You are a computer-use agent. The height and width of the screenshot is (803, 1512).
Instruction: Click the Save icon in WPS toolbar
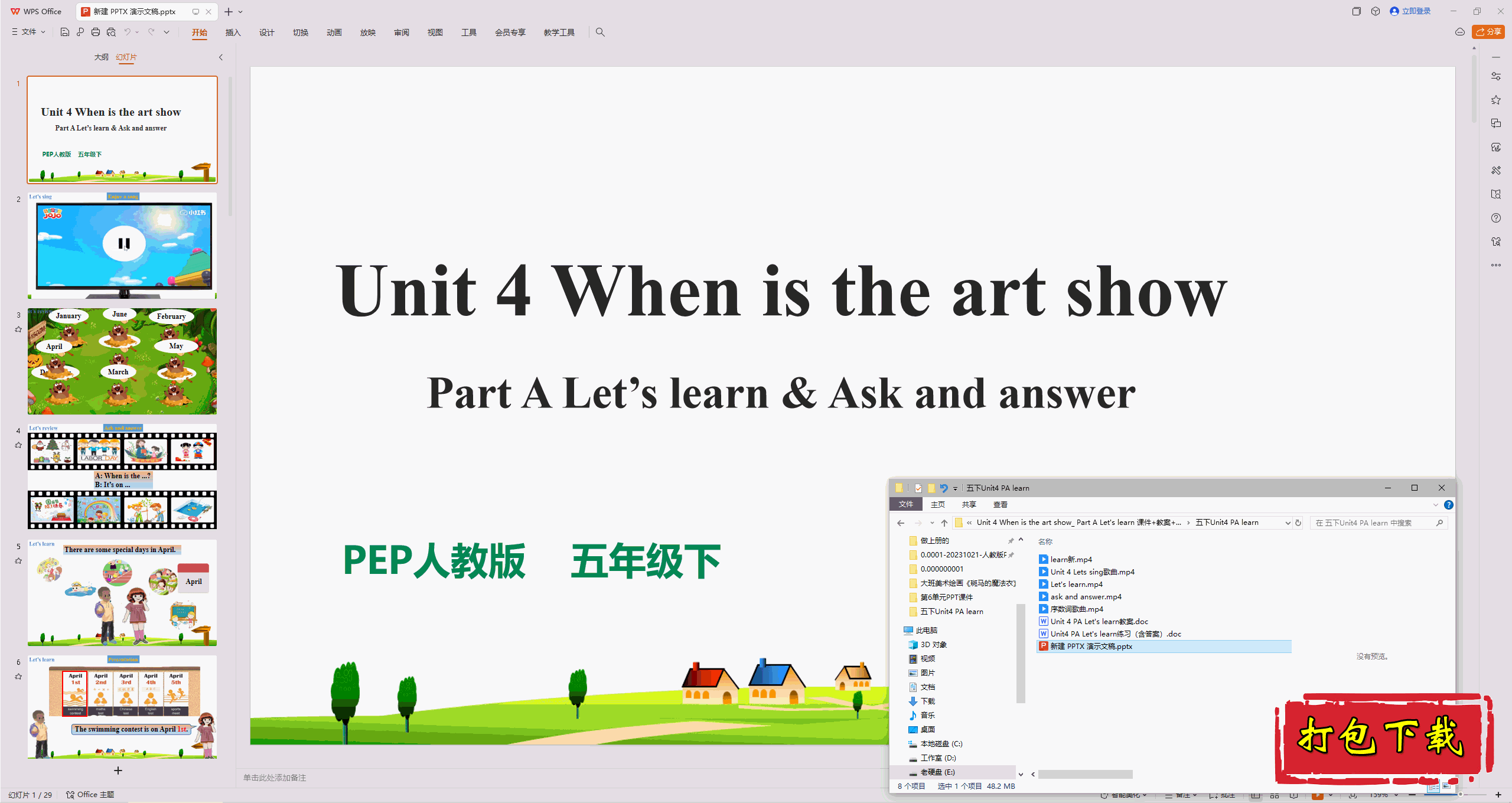click(65, 32)
